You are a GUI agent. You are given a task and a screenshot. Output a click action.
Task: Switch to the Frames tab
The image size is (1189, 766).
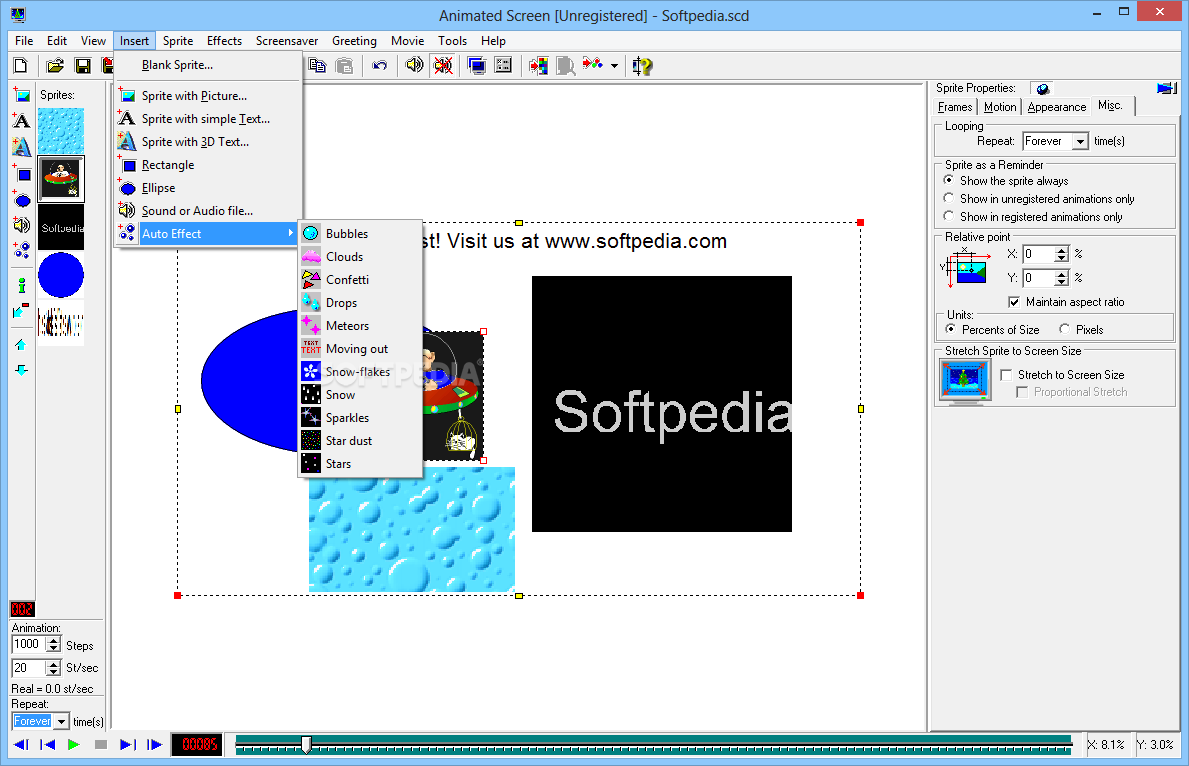(x=955, y=107)
